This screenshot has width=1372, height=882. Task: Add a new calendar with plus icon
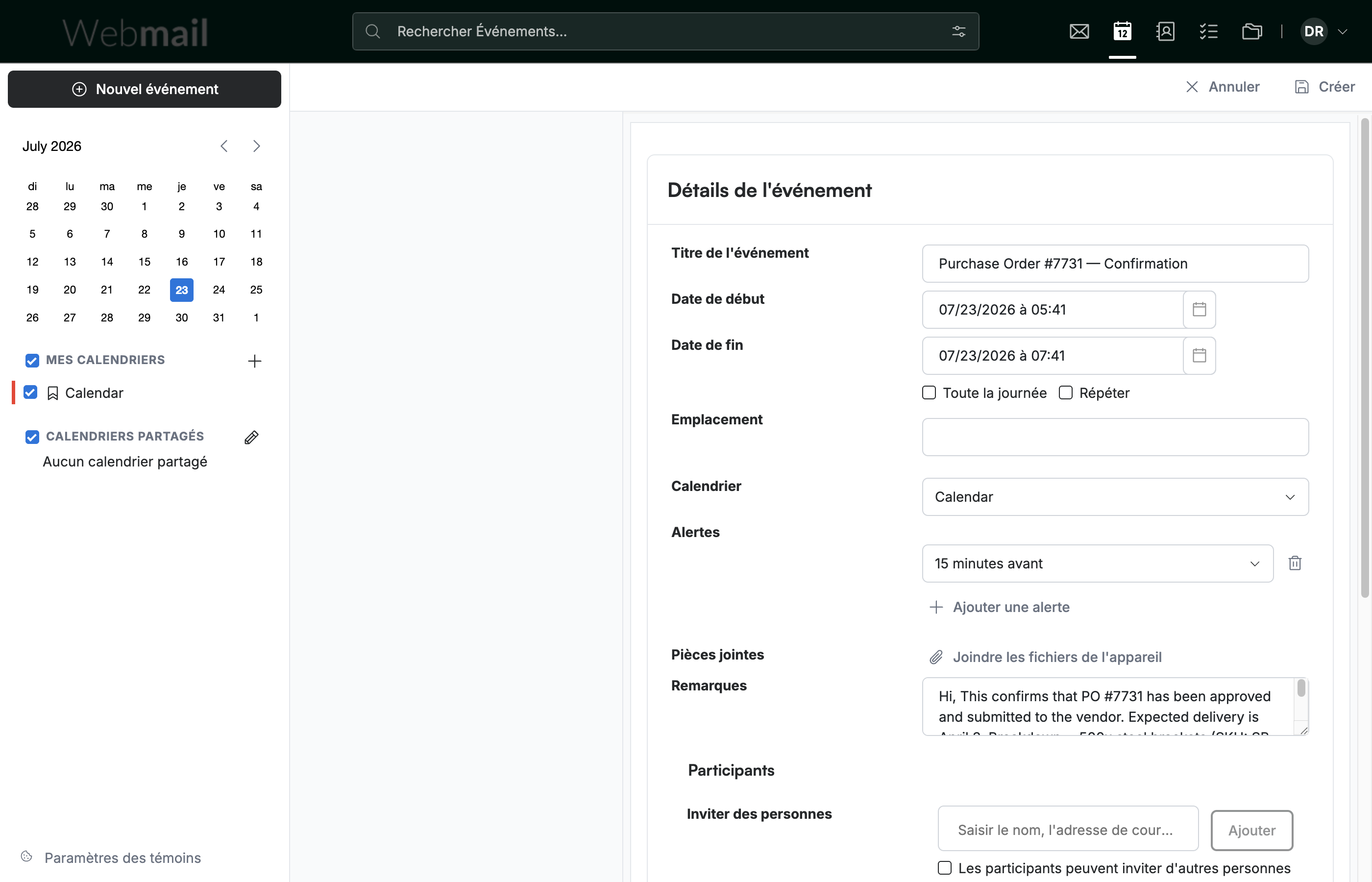click(x=254, y=361)
